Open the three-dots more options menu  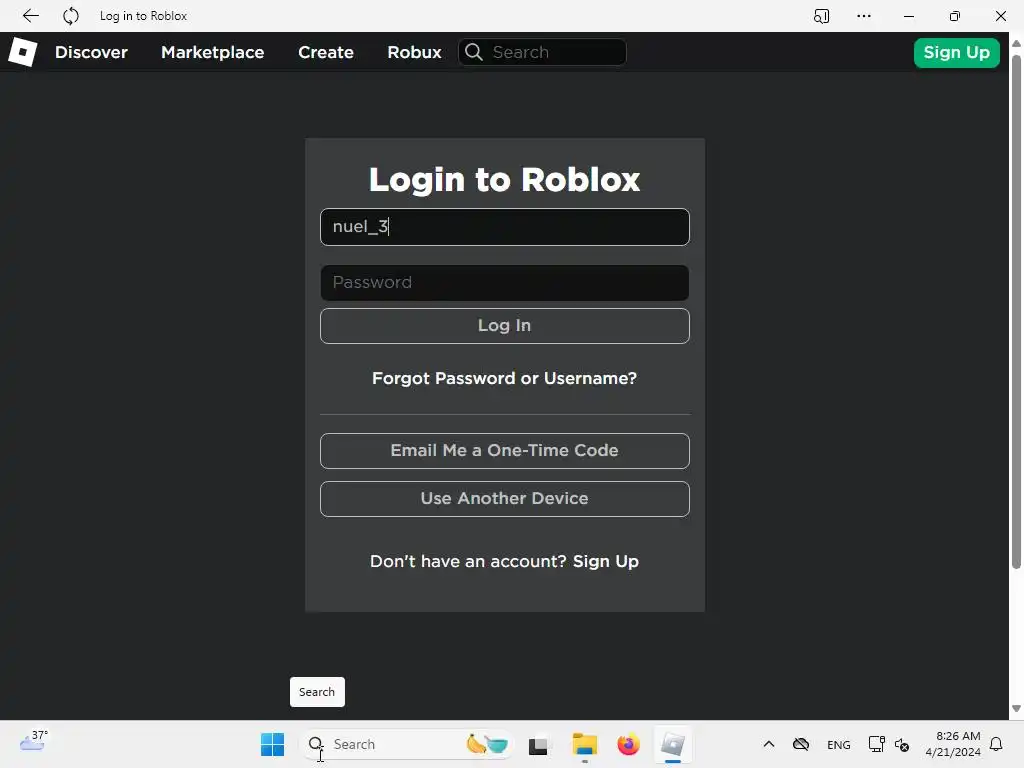tap(863, 16)
